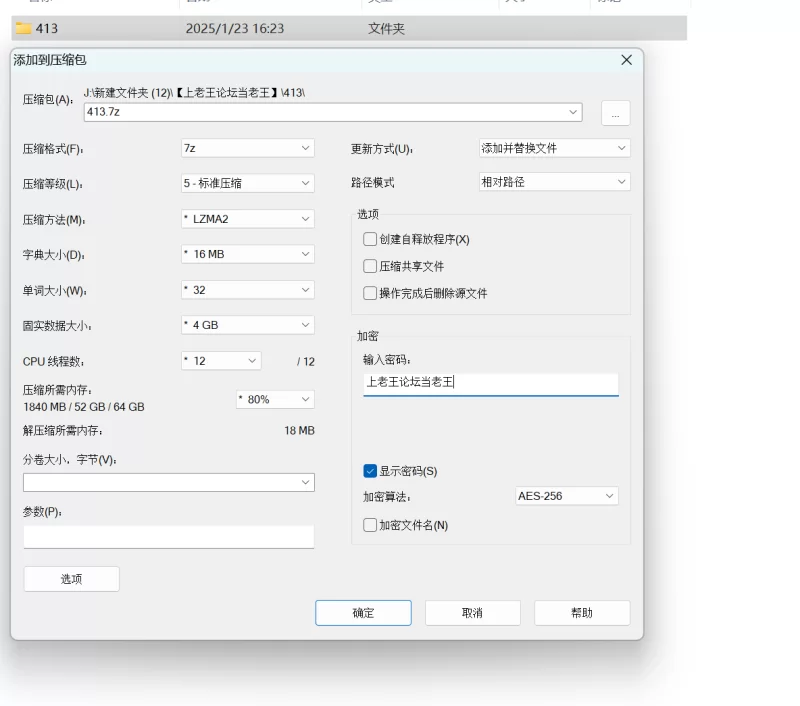Click the 帮助 button
Viewport: 800px width, 706px height.
(x=582, y=613)
